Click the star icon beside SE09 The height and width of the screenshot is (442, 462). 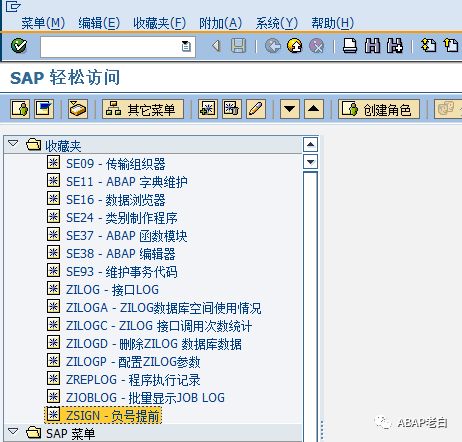point(53,163)
